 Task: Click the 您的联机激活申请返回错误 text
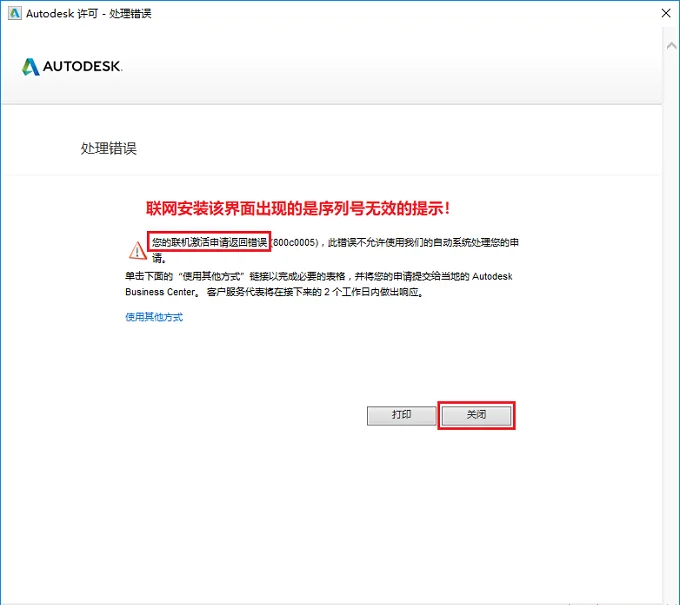point(209,242)
